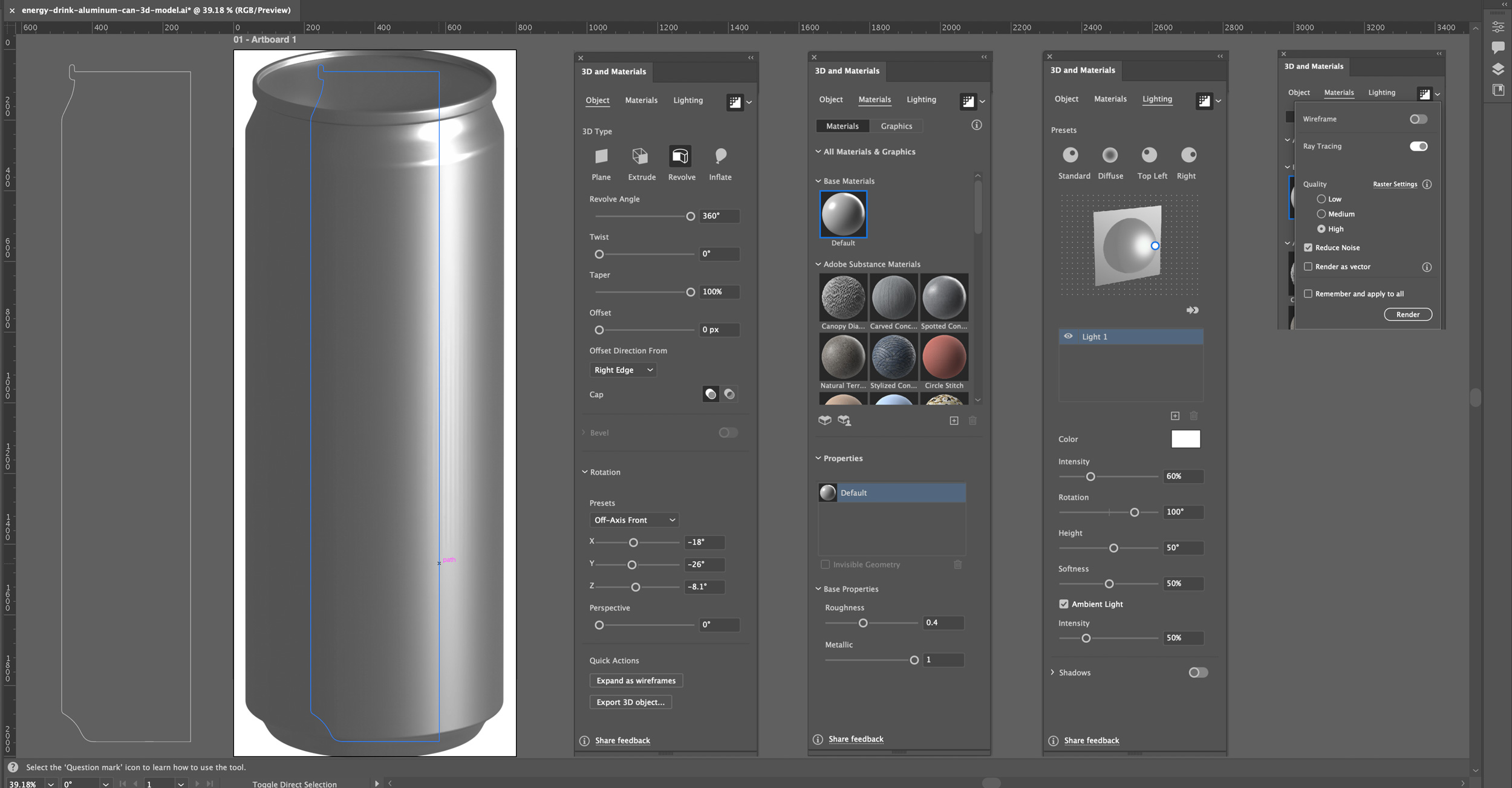Select the Extrude 3D type icon

point(640,157)
